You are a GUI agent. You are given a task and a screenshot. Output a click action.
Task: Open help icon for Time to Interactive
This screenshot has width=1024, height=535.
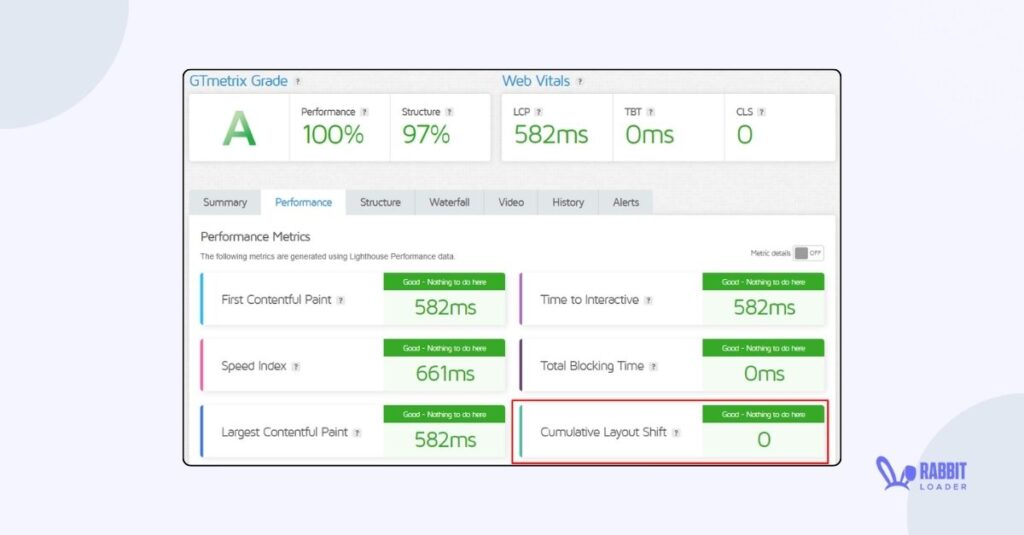pyautogui.click(x=648, y=300)
